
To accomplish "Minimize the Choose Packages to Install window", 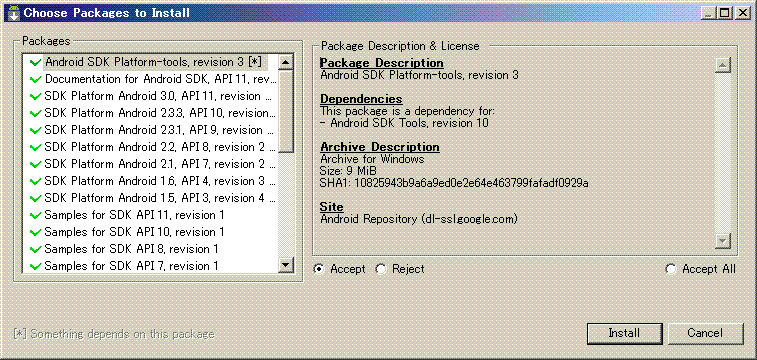I will point(709,13).
